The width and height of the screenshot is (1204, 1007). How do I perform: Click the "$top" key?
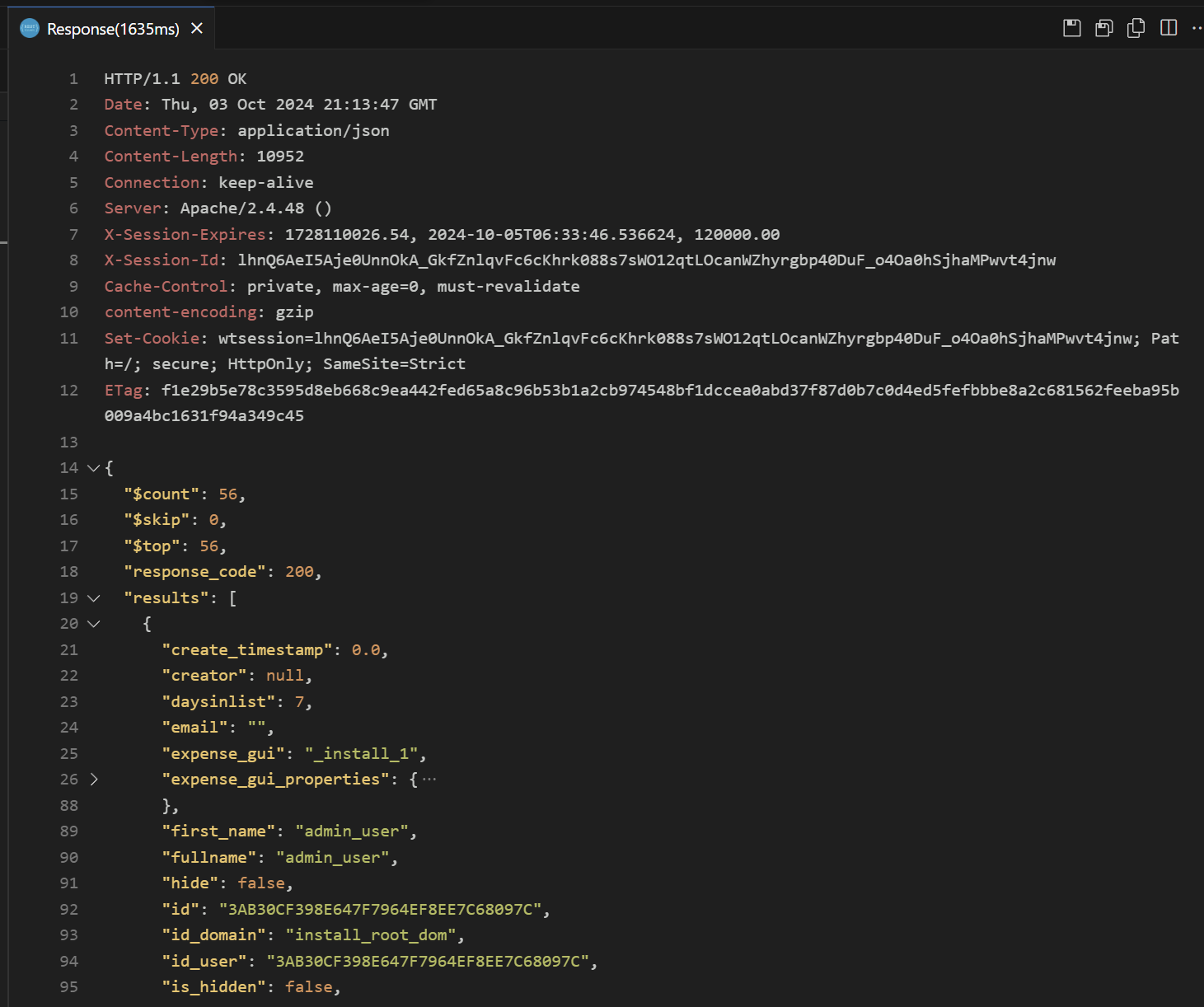152,546
